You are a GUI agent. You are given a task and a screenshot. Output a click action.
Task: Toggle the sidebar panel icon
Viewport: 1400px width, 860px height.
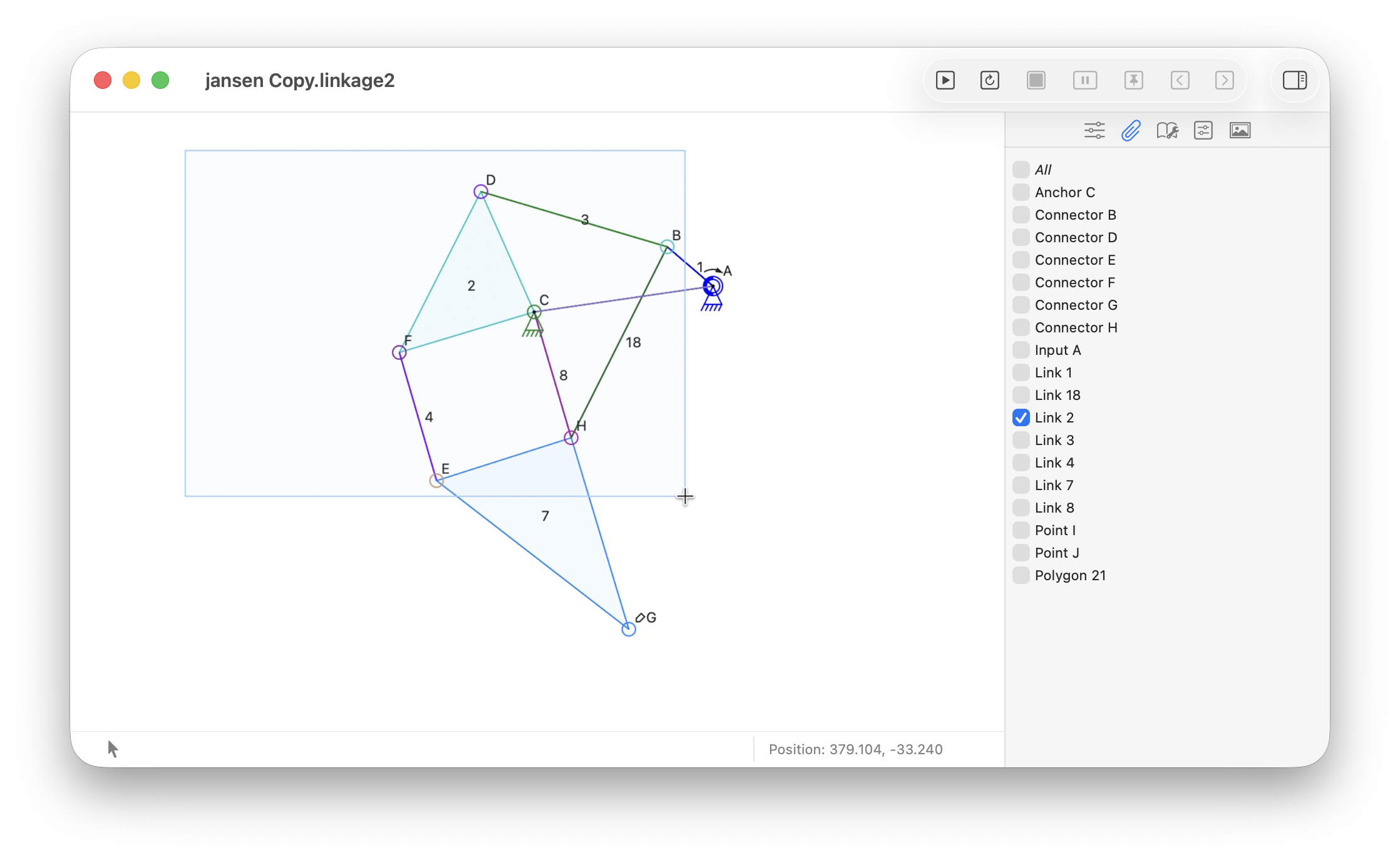tap(1294, 80)
